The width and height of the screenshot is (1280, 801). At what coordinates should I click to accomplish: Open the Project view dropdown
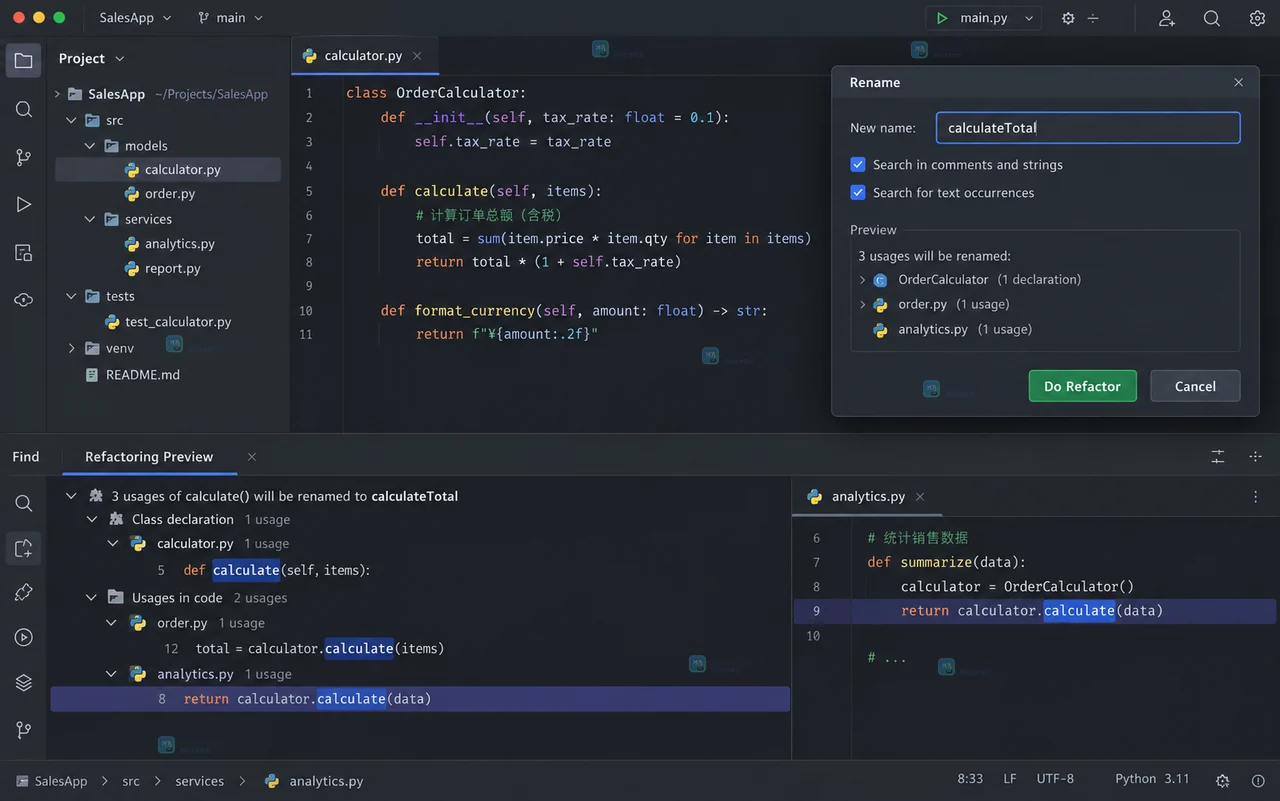92,59
